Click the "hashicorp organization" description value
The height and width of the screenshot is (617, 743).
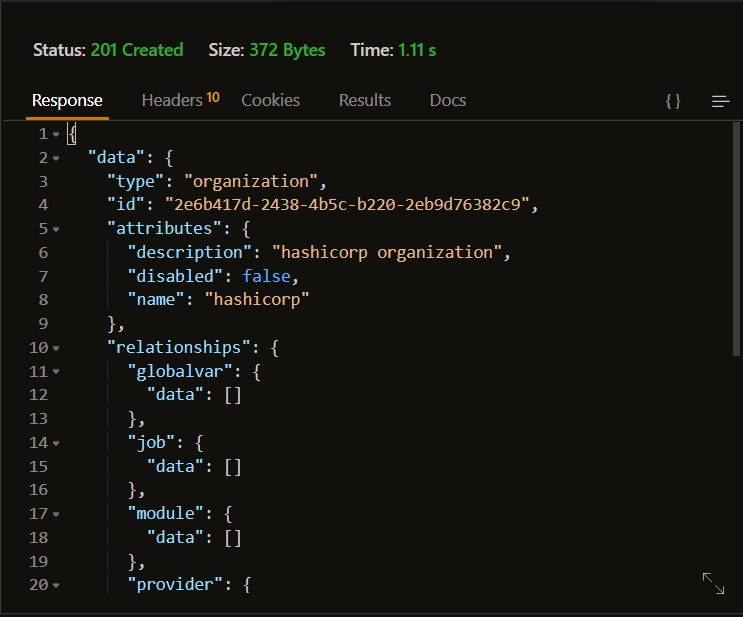tap(386, 252)
